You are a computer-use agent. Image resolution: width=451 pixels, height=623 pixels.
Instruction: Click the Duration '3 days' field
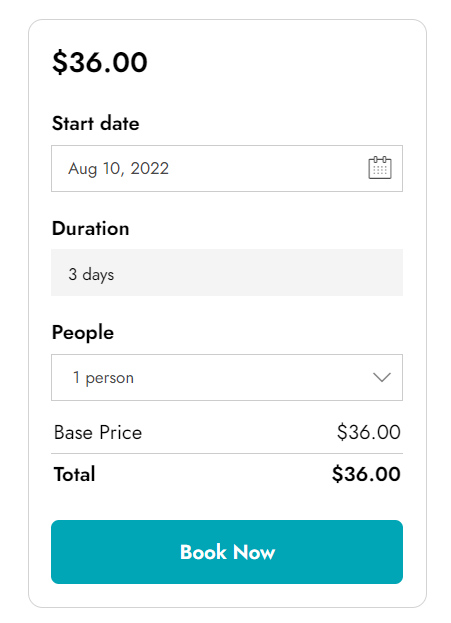click(x=227, y=273)
